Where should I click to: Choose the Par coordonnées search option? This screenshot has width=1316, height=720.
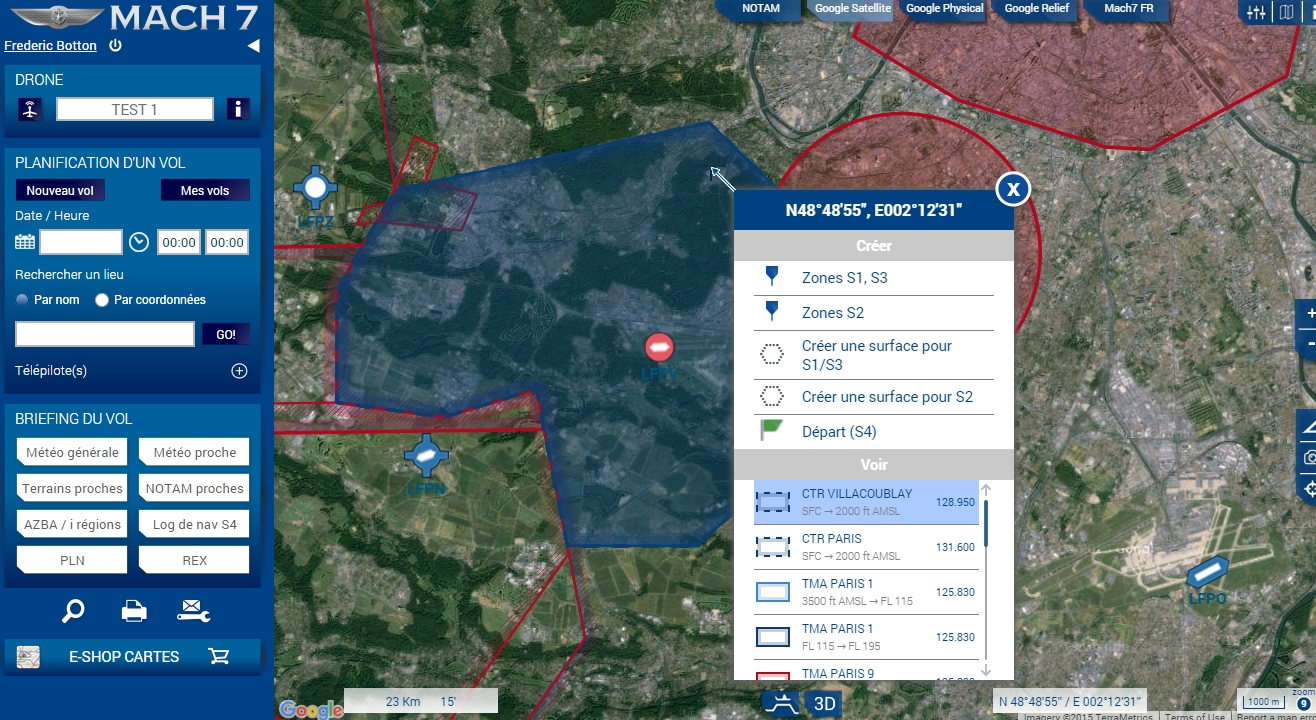click(150, 300)
